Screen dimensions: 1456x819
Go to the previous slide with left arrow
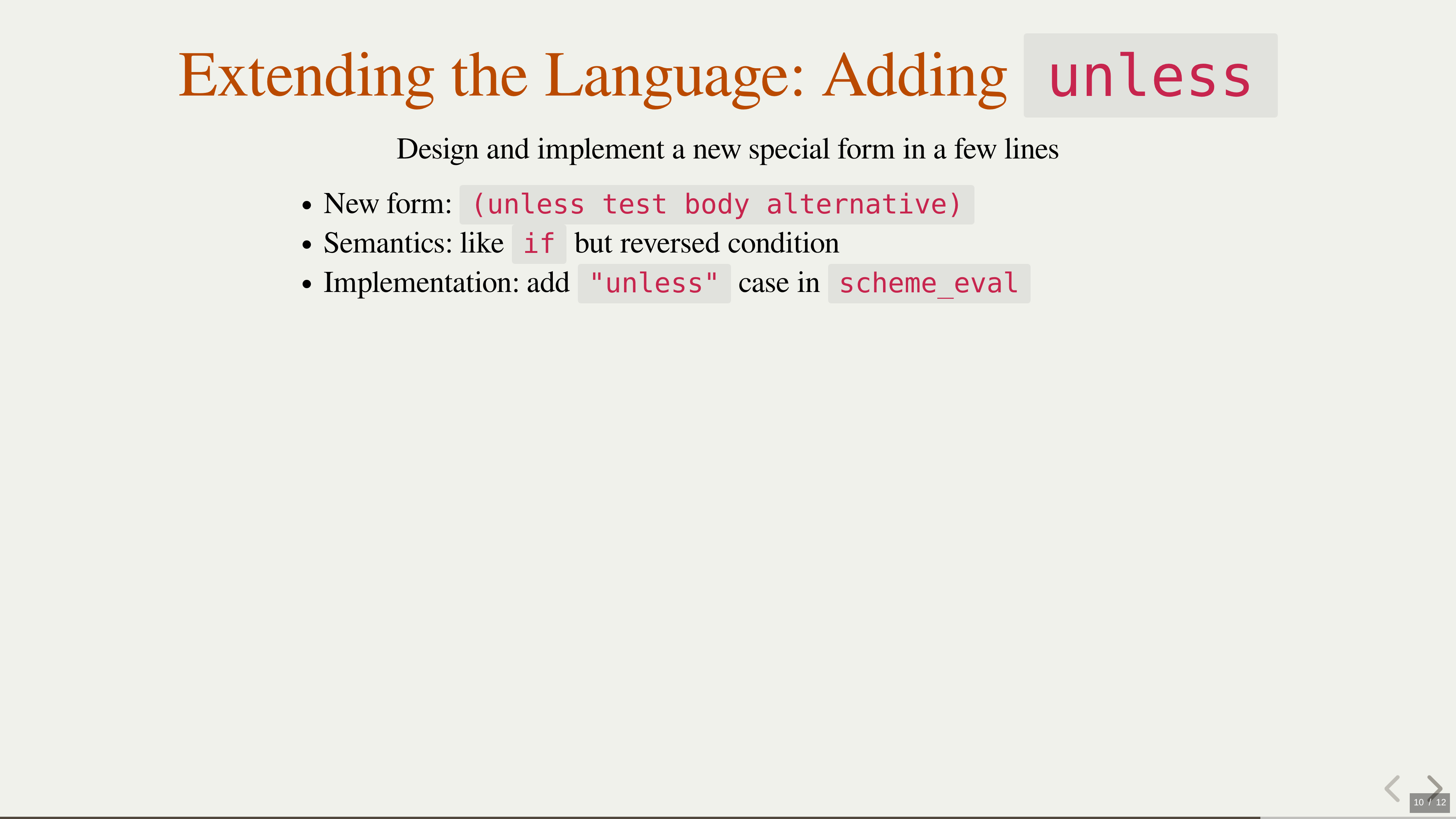click(x=1392, y=788)
